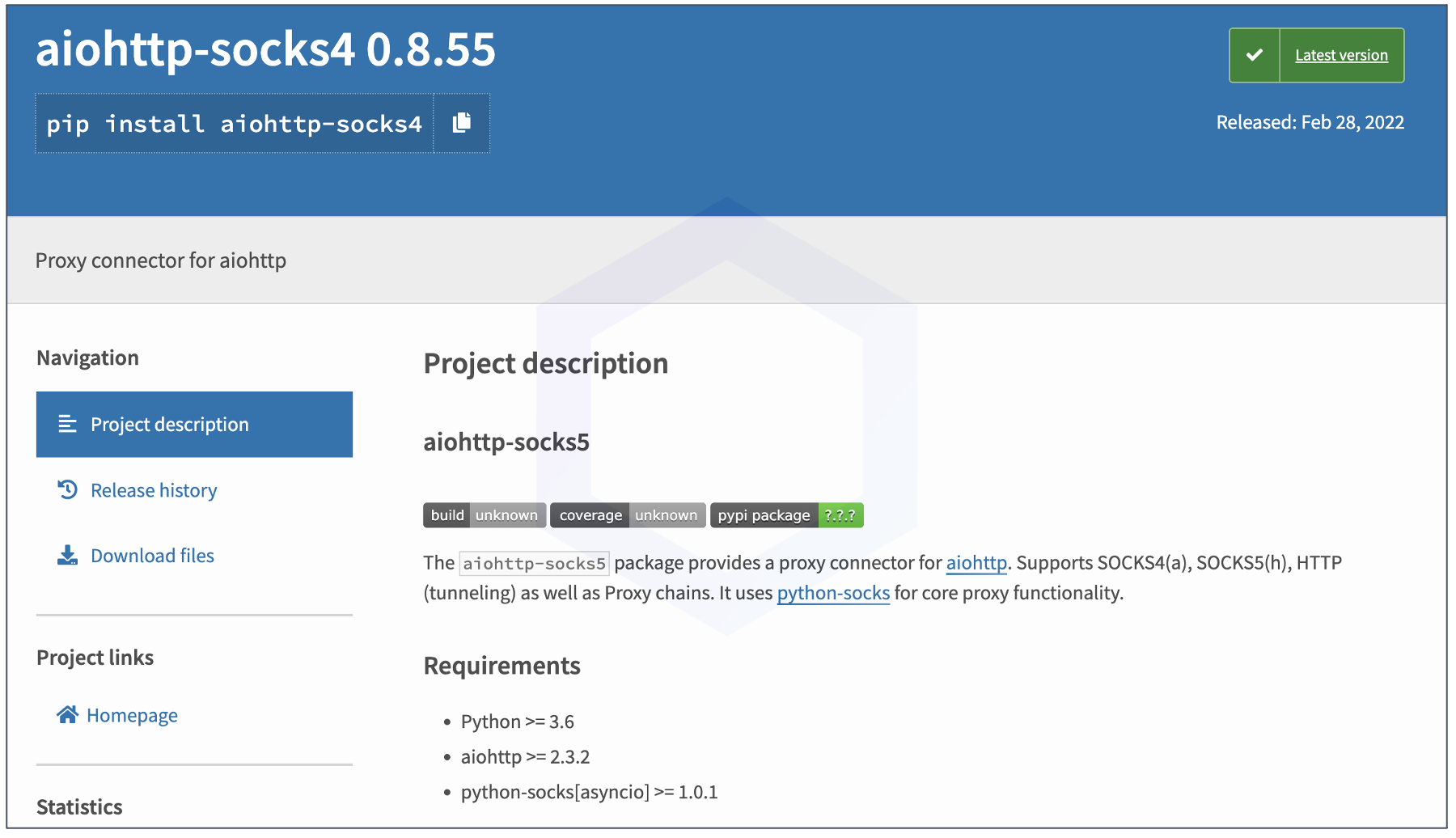Click the Homepage house icon
This screenshot has width=1456, height=838.
(x=67, y=715)
